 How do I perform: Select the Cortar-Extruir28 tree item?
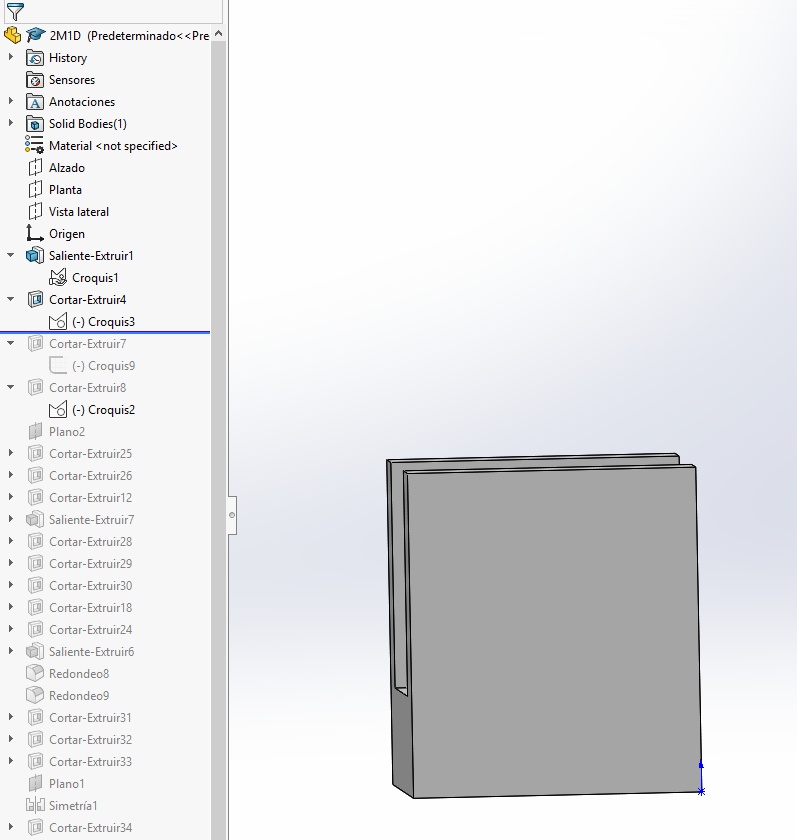click(90, 542)
